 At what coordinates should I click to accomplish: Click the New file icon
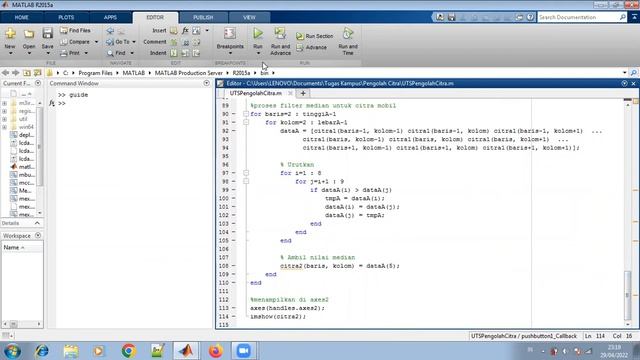click(10, 33)
